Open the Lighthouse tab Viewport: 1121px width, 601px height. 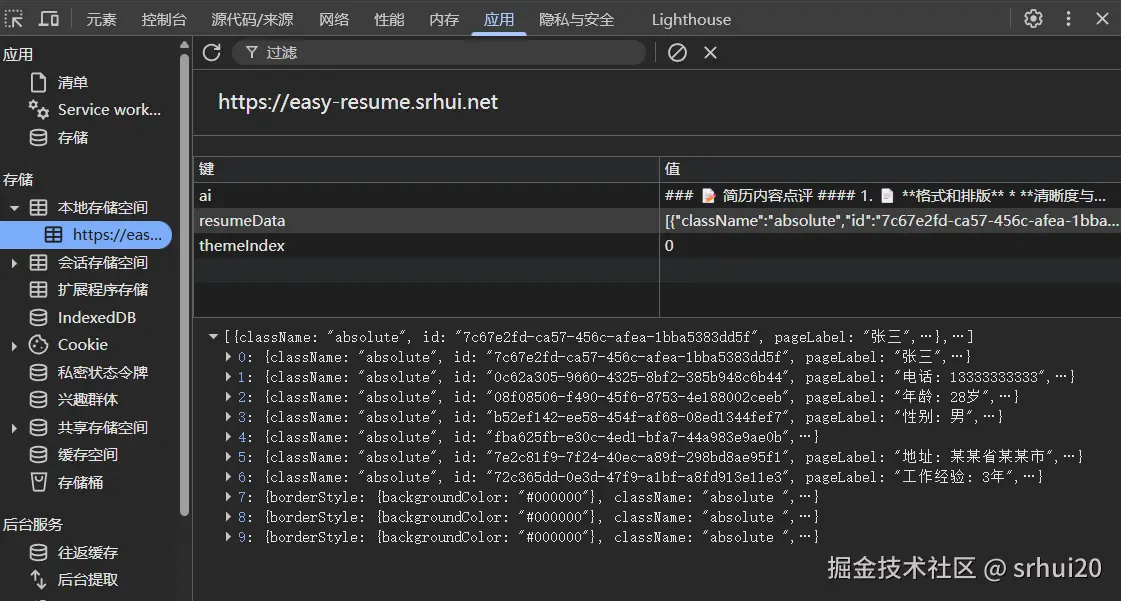pos(691,19)
